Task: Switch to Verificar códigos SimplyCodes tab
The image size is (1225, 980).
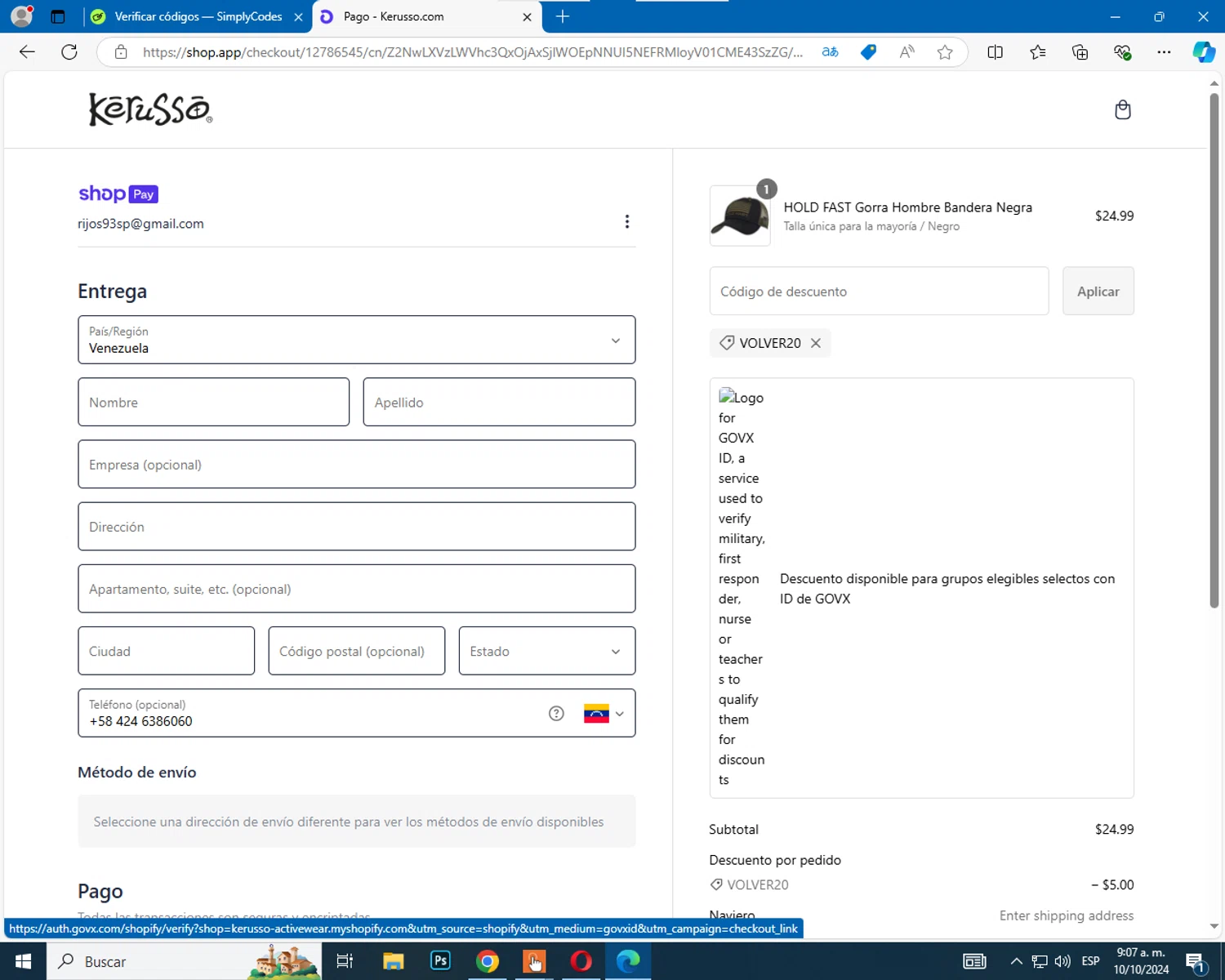Action: tap(197, 16)
